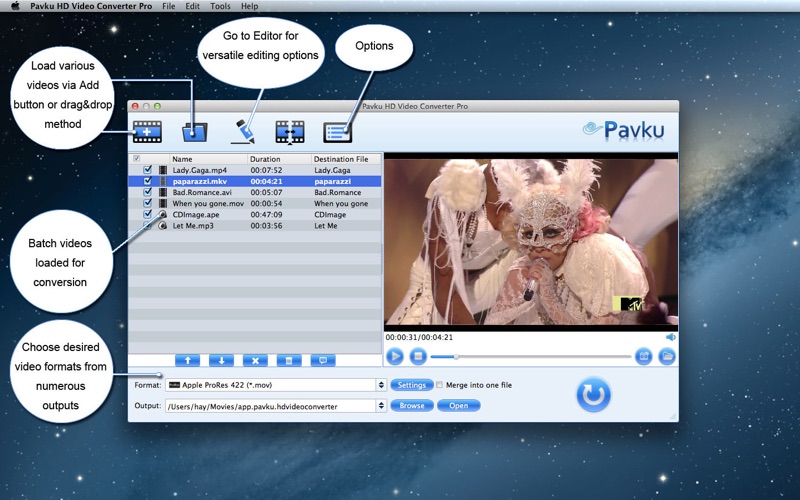This screenshot has height=500, width=800.
Task: Uncheck the CDImage.ape checkbox
Action: (147, 214)
